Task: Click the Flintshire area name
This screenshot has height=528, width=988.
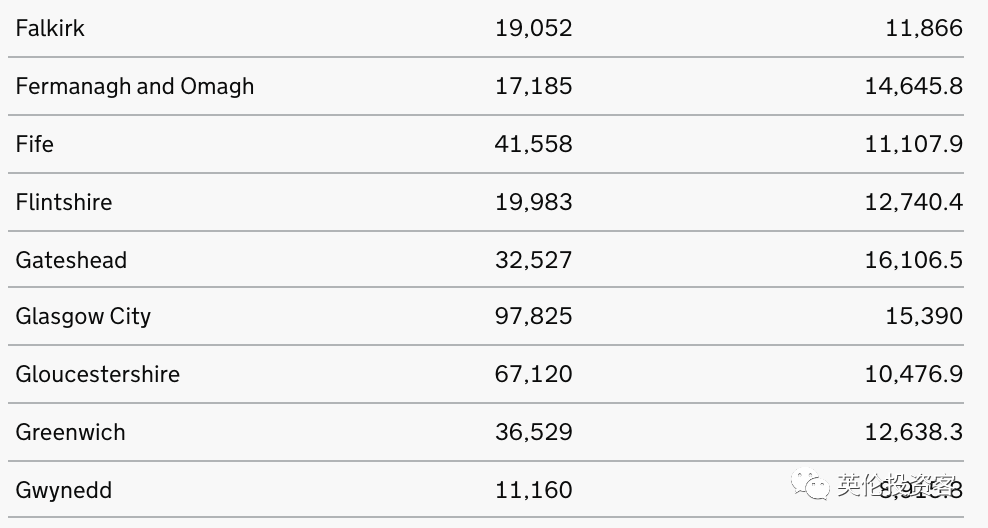Action: point(64,202)
